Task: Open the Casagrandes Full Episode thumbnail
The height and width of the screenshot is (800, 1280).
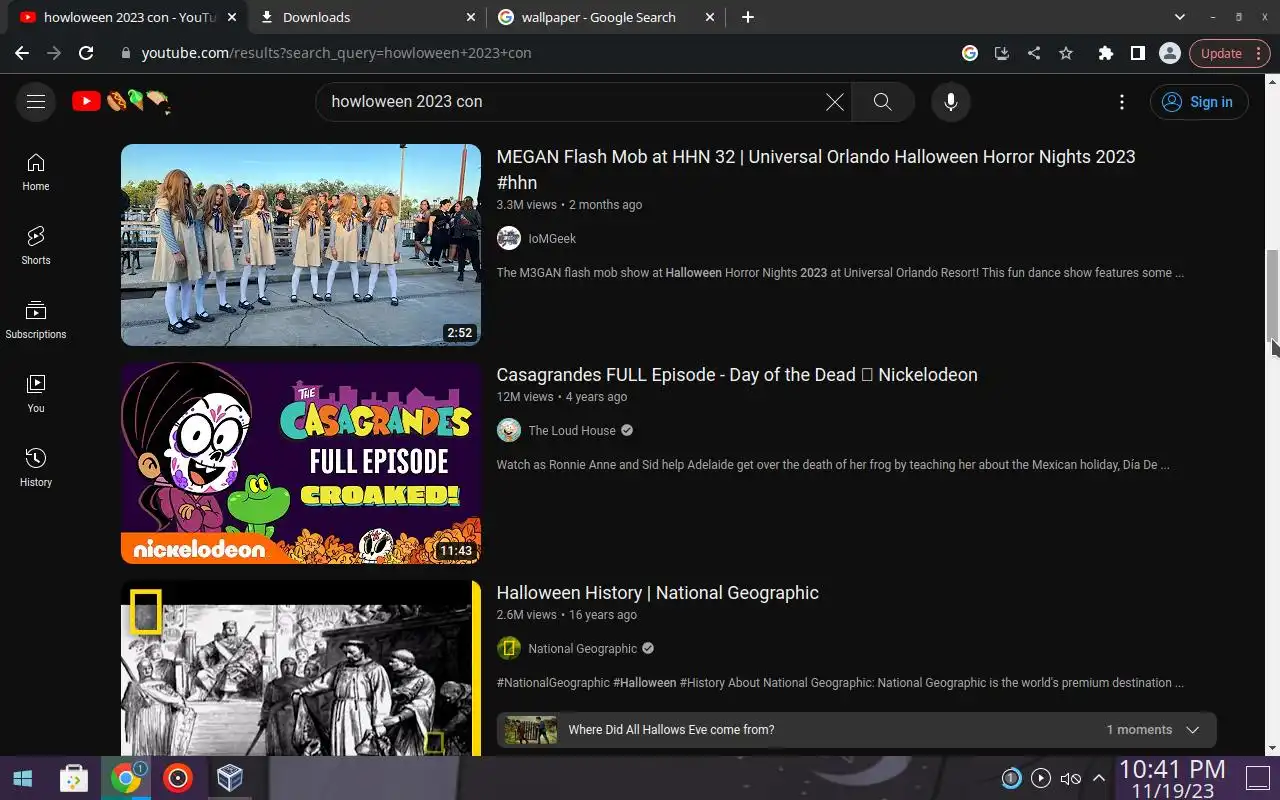Action: click(x=301, y=463)
